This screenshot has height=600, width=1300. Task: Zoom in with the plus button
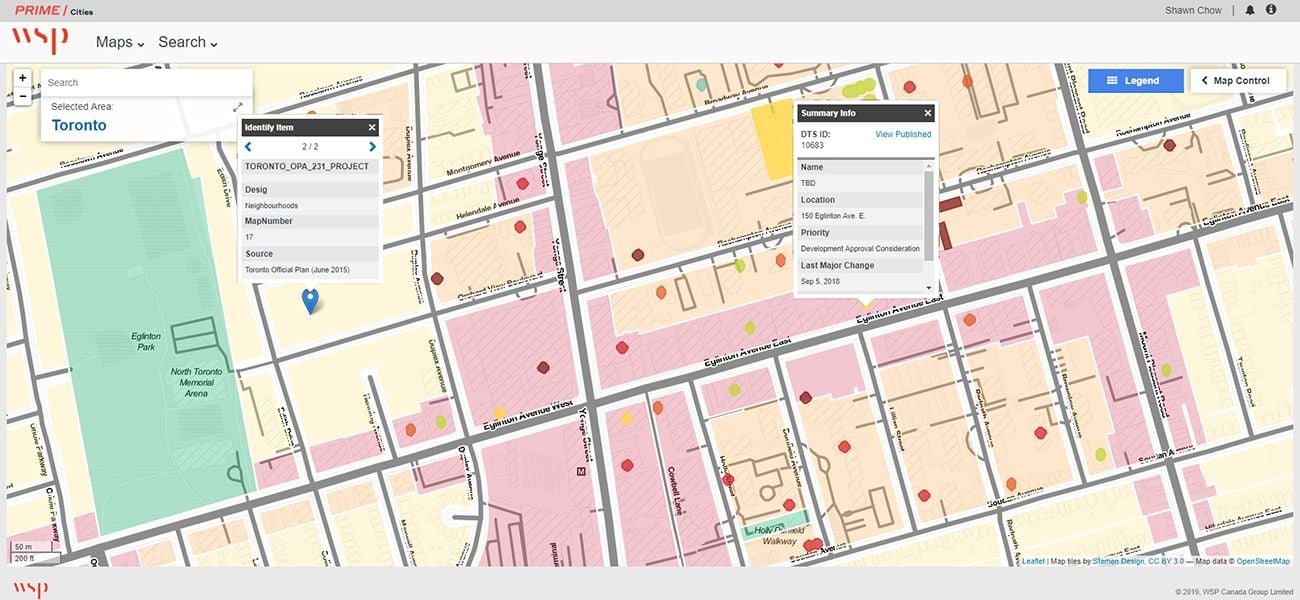[23, 78]
